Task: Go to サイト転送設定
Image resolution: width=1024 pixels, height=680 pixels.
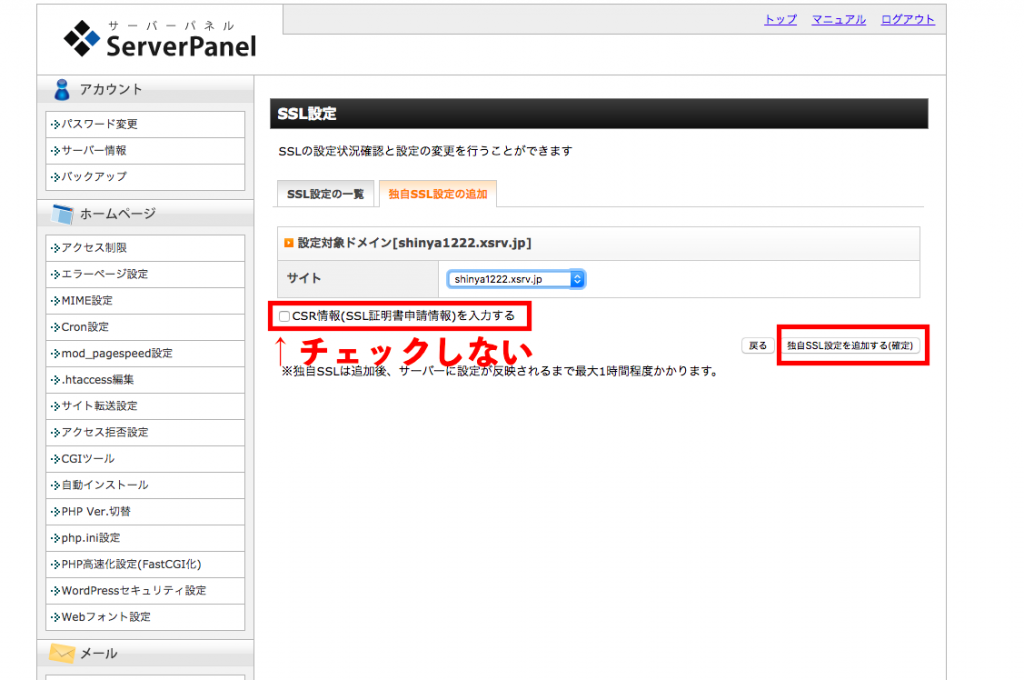Action: click(145, 406)
